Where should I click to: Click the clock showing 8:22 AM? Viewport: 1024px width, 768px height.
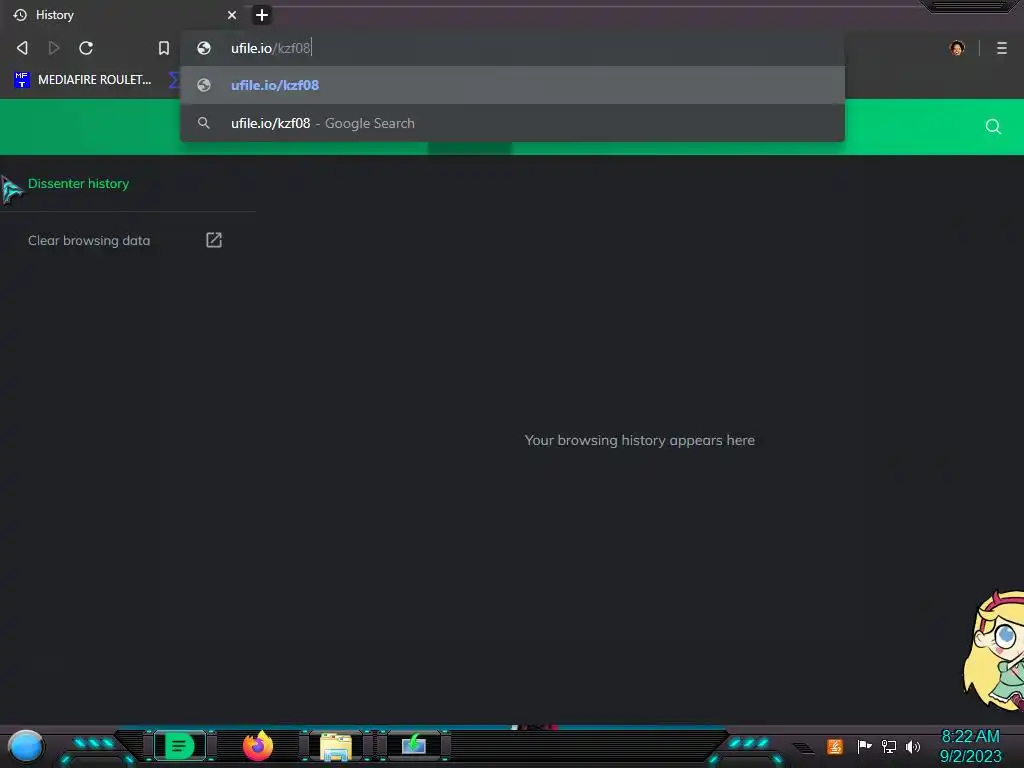click(970, 737)
